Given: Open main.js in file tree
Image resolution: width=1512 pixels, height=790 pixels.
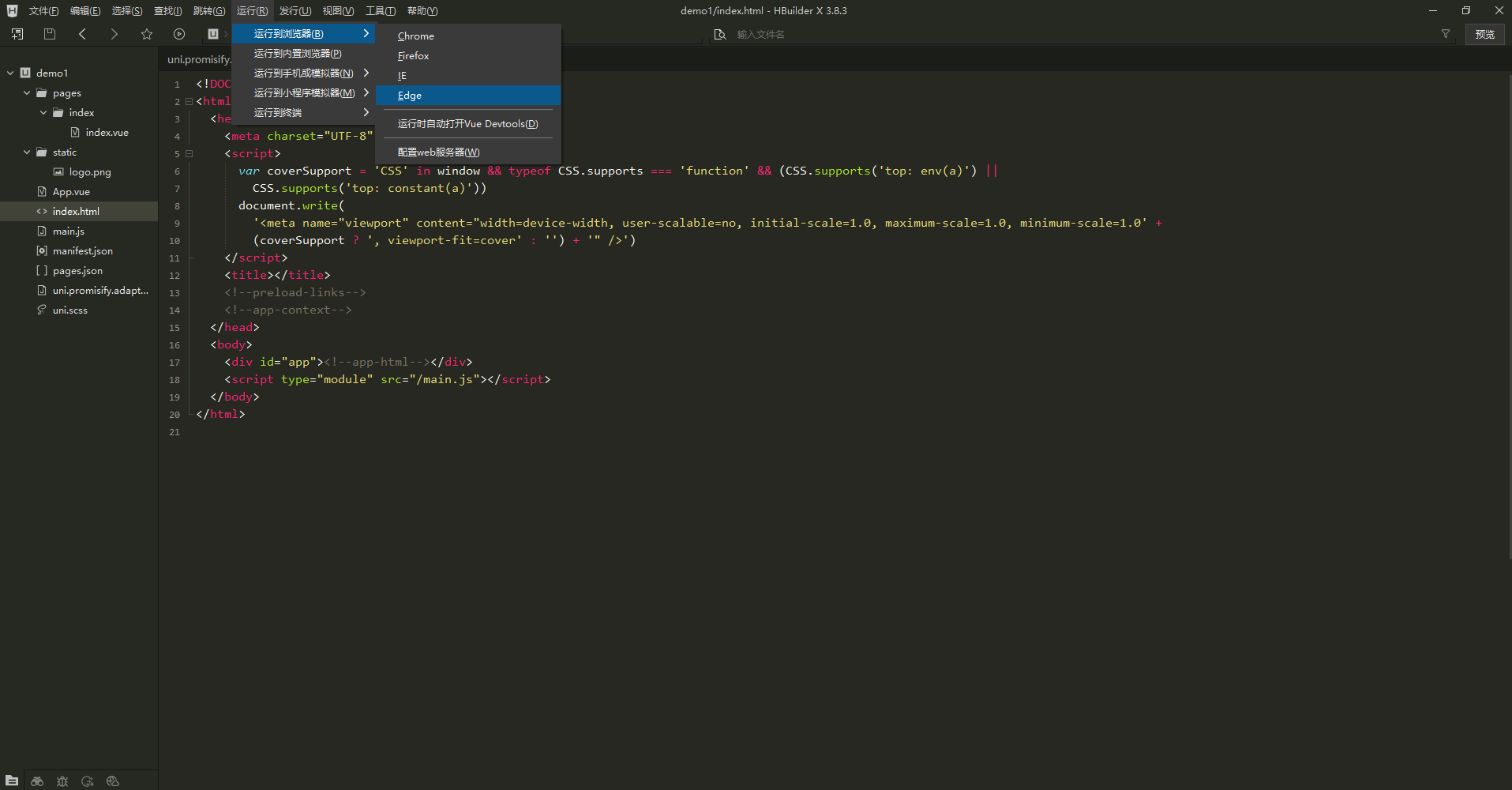Looking at the screenshot, I should click(x=69, y=231).
